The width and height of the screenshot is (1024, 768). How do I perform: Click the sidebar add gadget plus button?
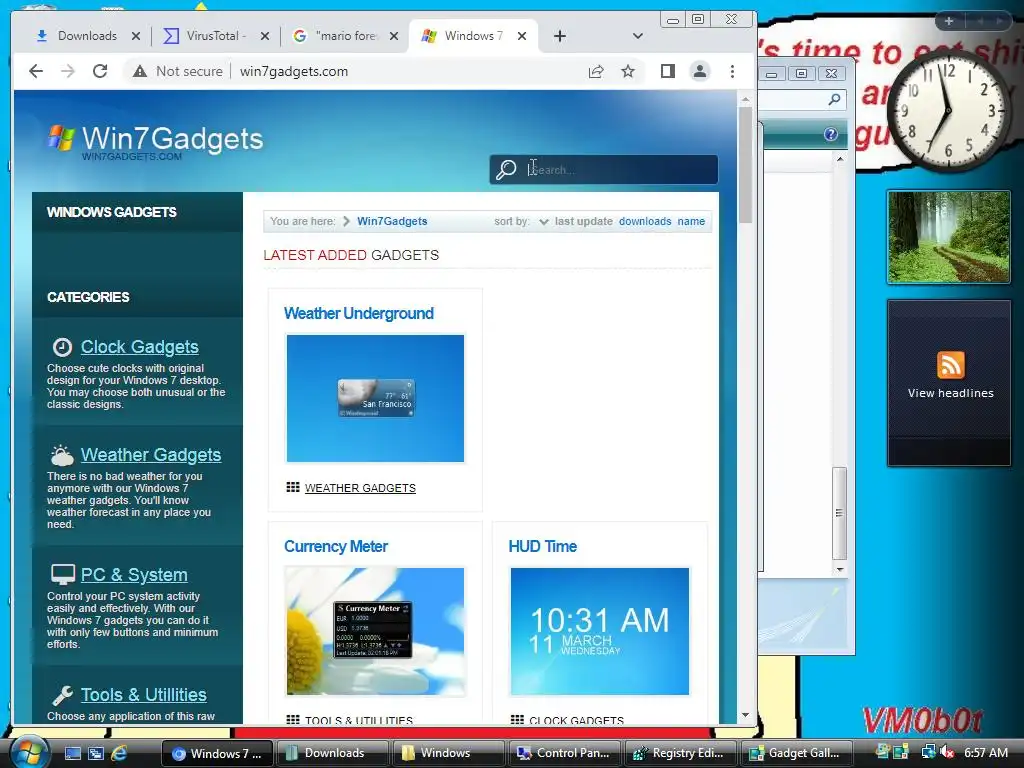coord(948,21)
